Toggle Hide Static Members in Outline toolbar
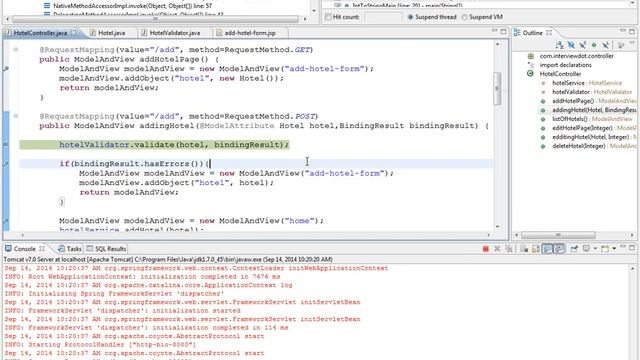The height and width of the screenshot is (360, 640). 582,45
